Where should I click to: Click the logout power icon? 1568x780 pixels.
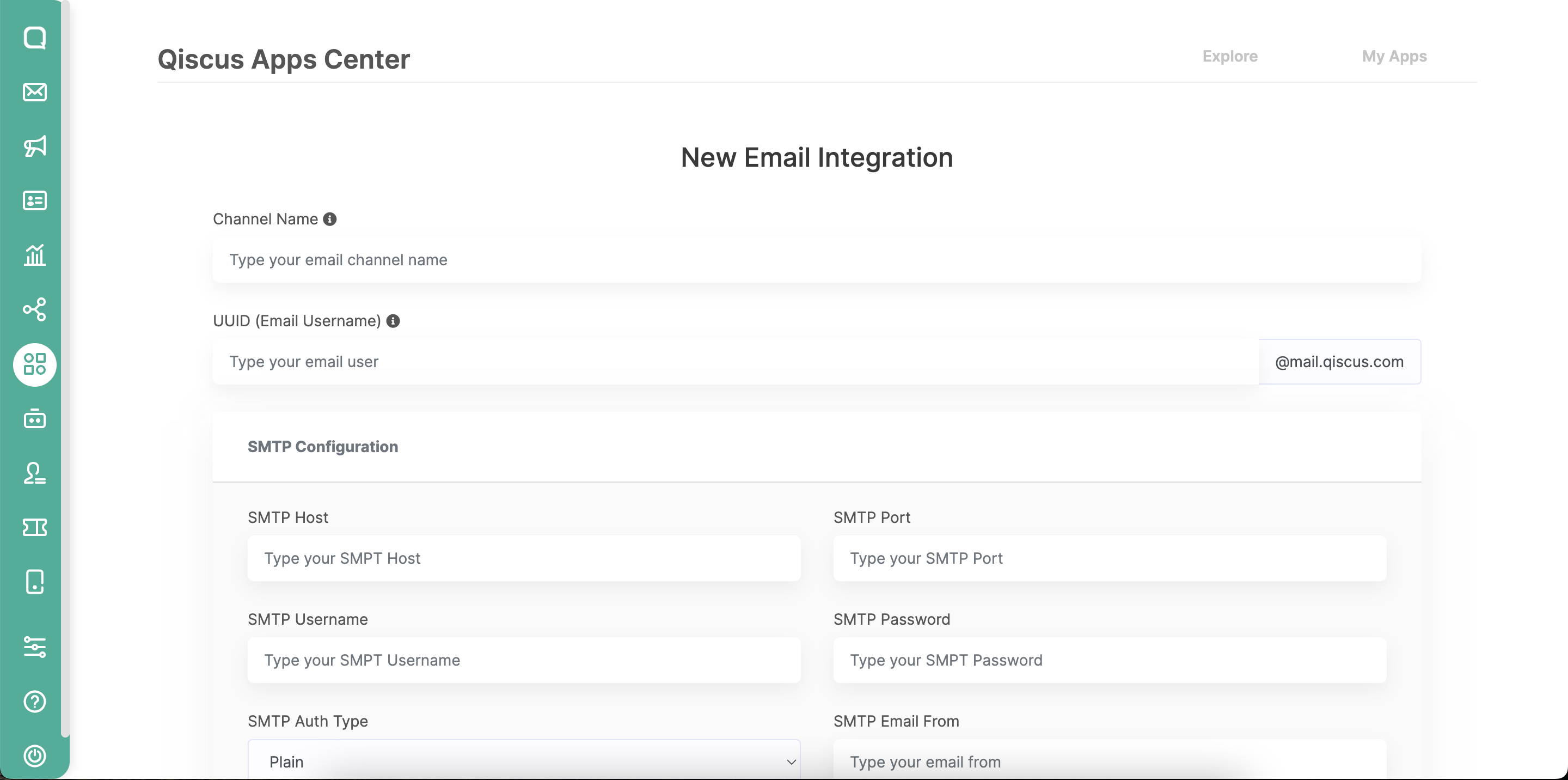point(35,755)
